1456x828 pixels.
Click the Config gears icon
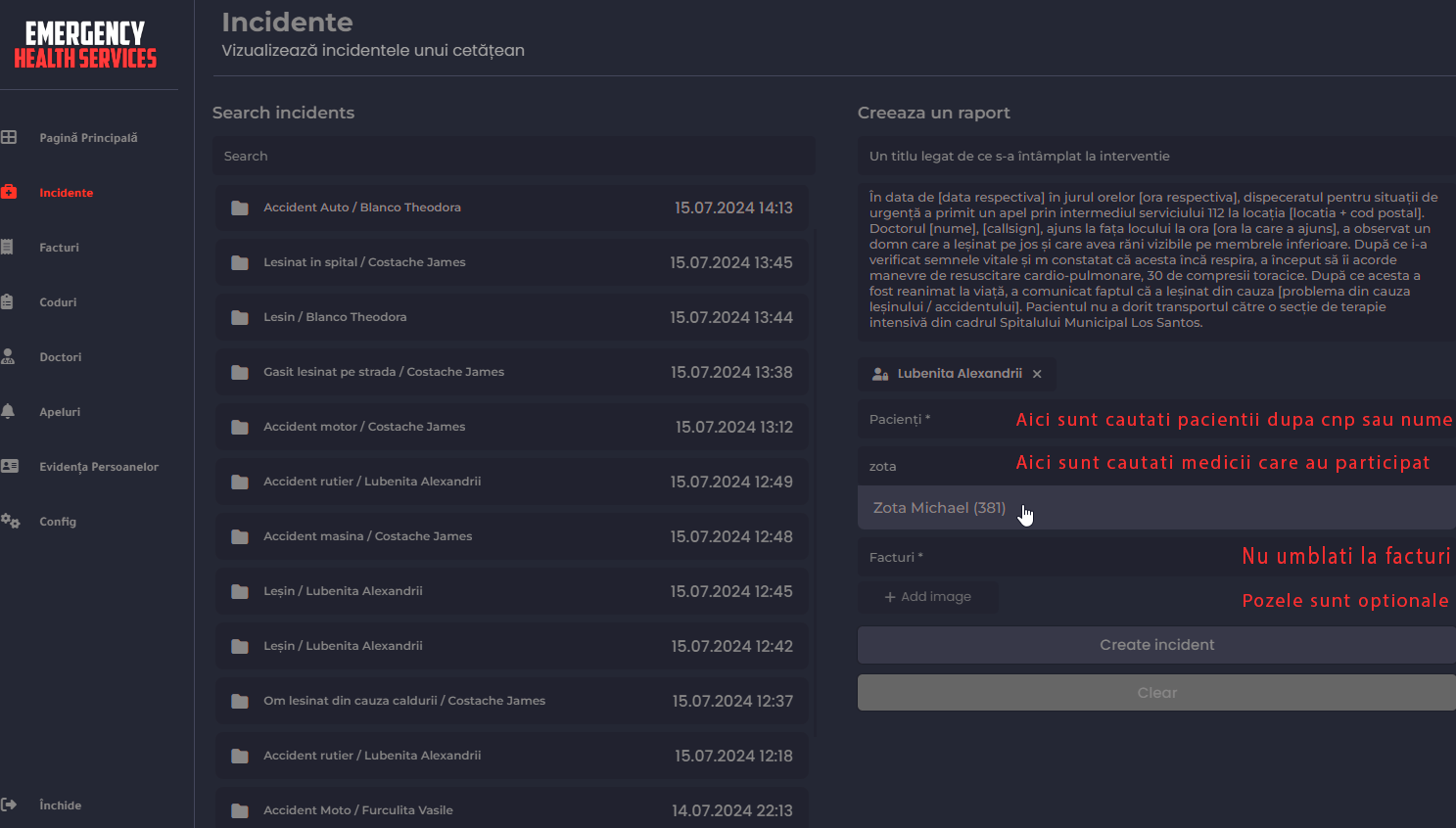(10, 522)
